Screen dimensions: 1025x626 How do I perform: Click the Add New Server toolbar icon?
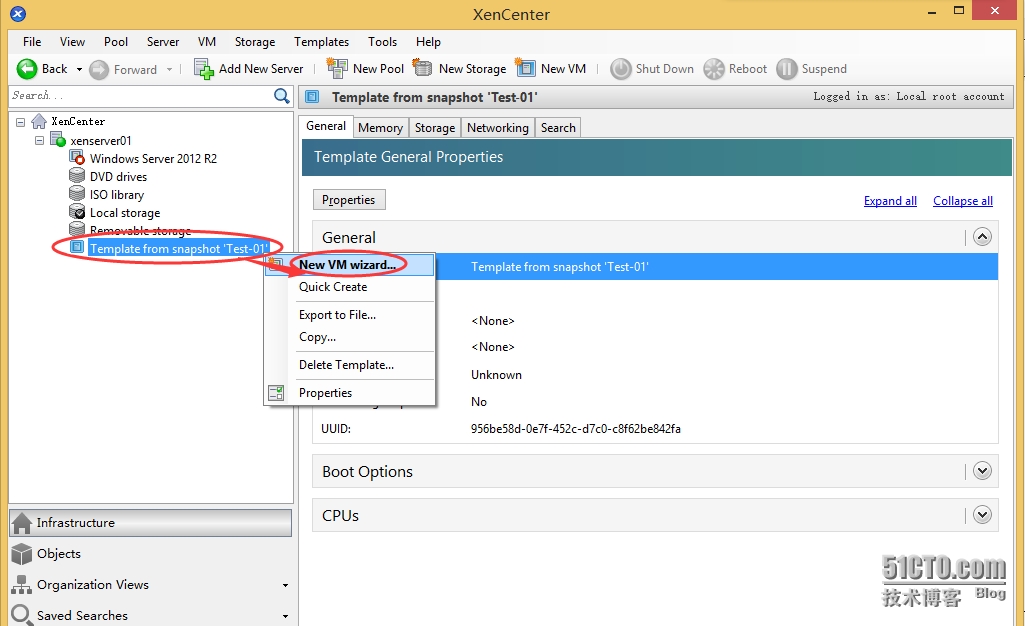[x=203, y=69]
